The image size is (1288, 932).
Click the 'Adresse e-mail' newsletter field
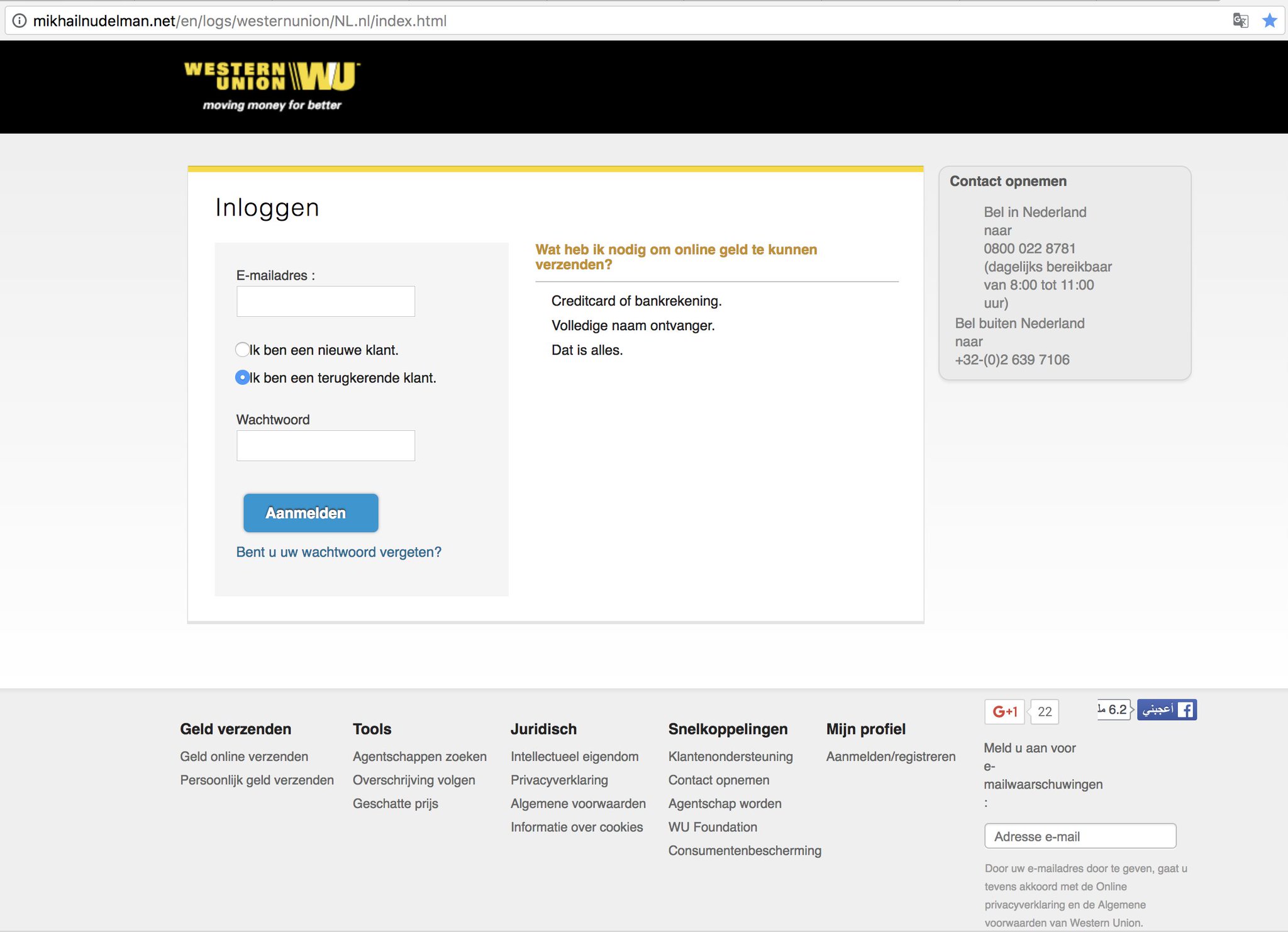(1080, 836)
